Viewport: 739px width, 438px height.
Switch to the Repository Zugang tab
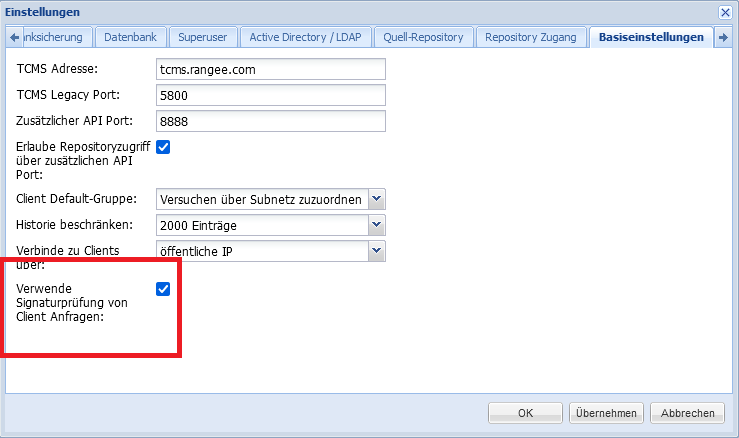530,38
